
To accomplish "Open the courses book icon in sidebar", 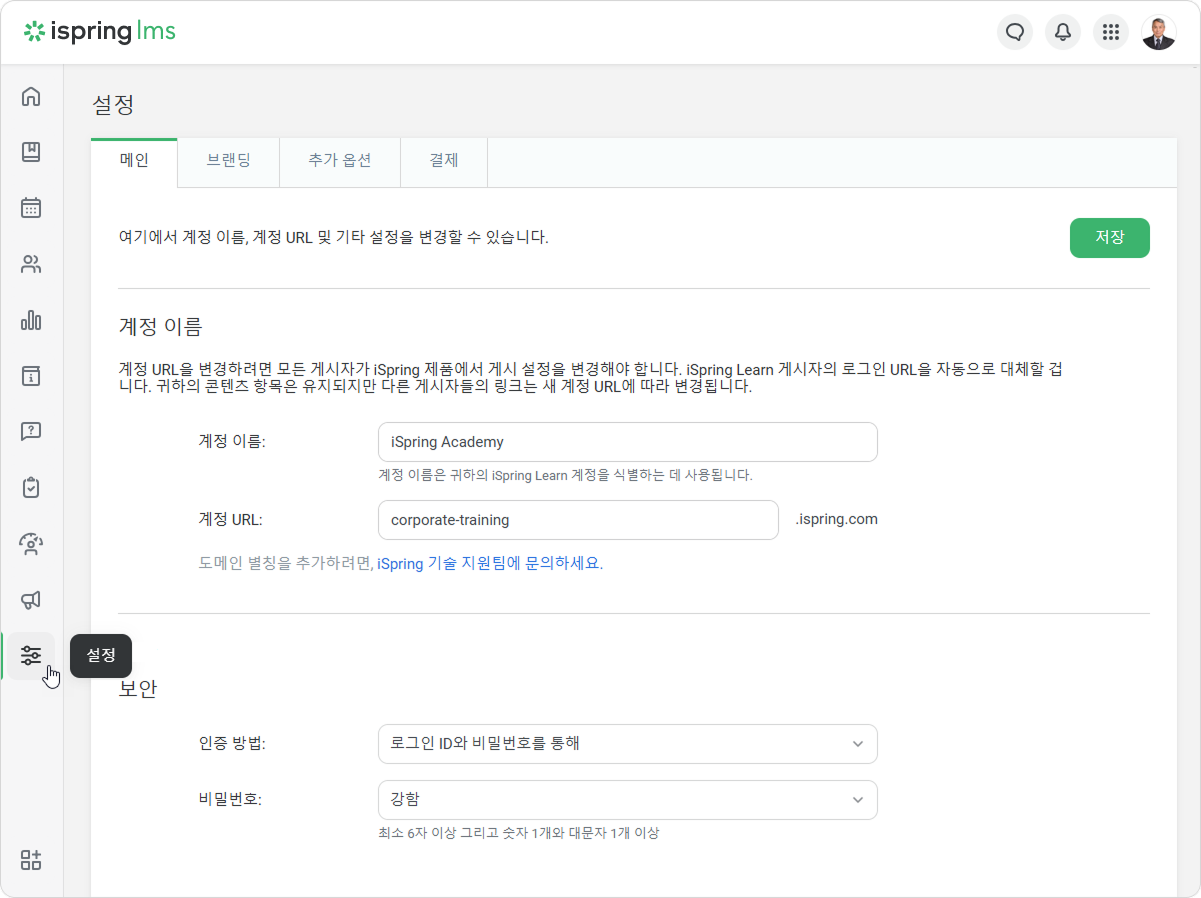I will [31, 152].
